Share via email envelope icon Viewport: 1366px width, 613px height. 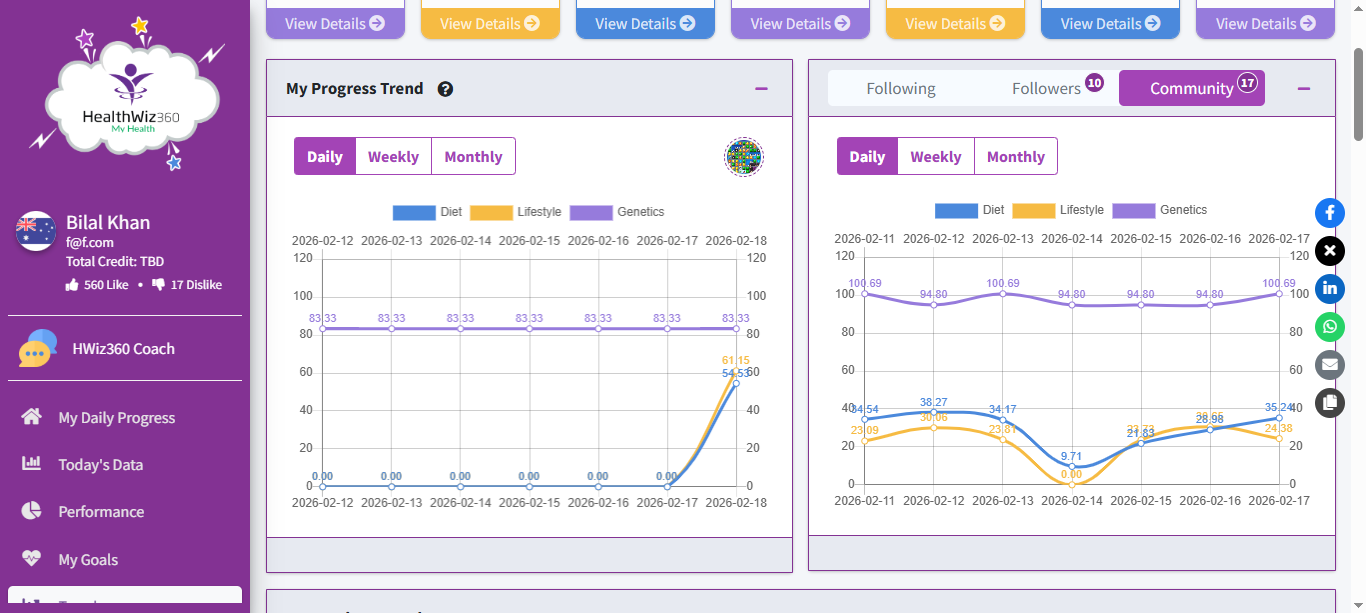(x=1330, y=365)
